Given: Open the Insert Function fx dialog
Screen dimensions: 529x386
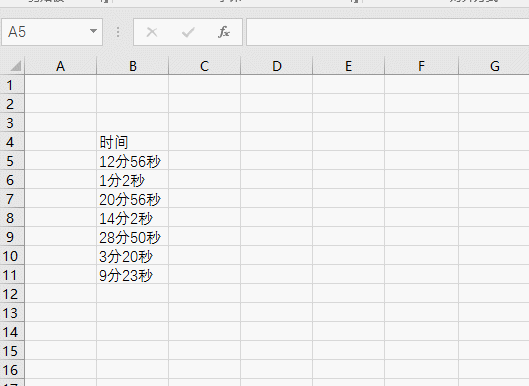Looking at the screenshot, I should coord(224,32).
